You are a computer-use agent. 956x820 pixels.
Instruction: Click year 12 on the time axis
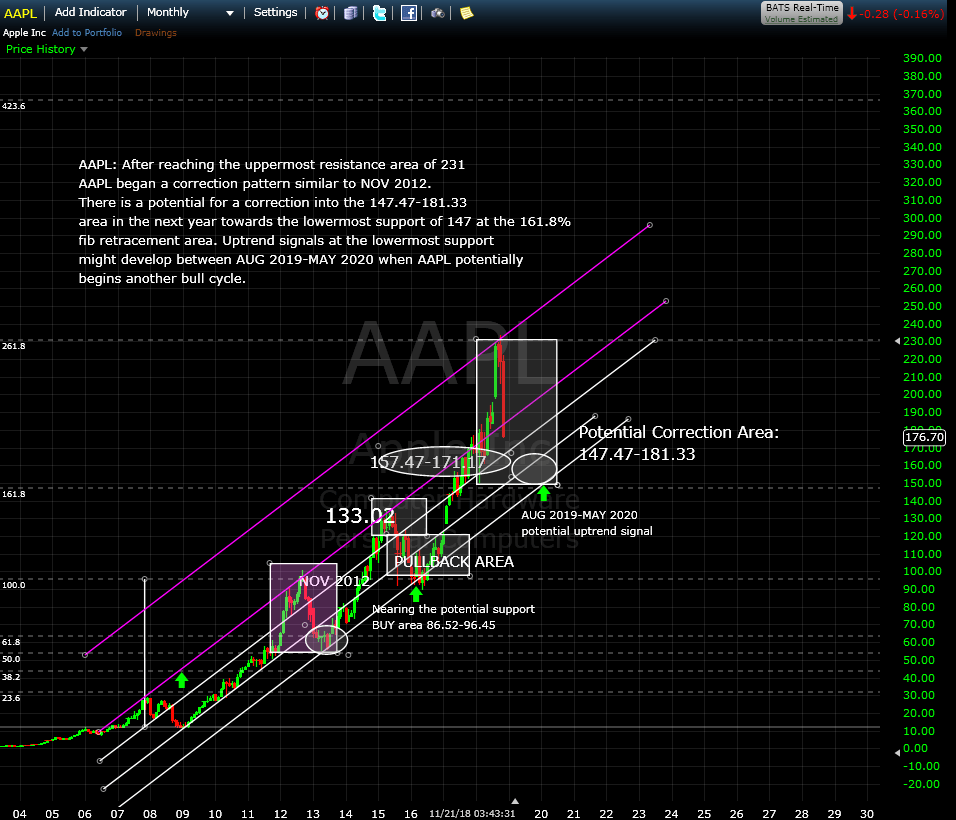(280, 813)
